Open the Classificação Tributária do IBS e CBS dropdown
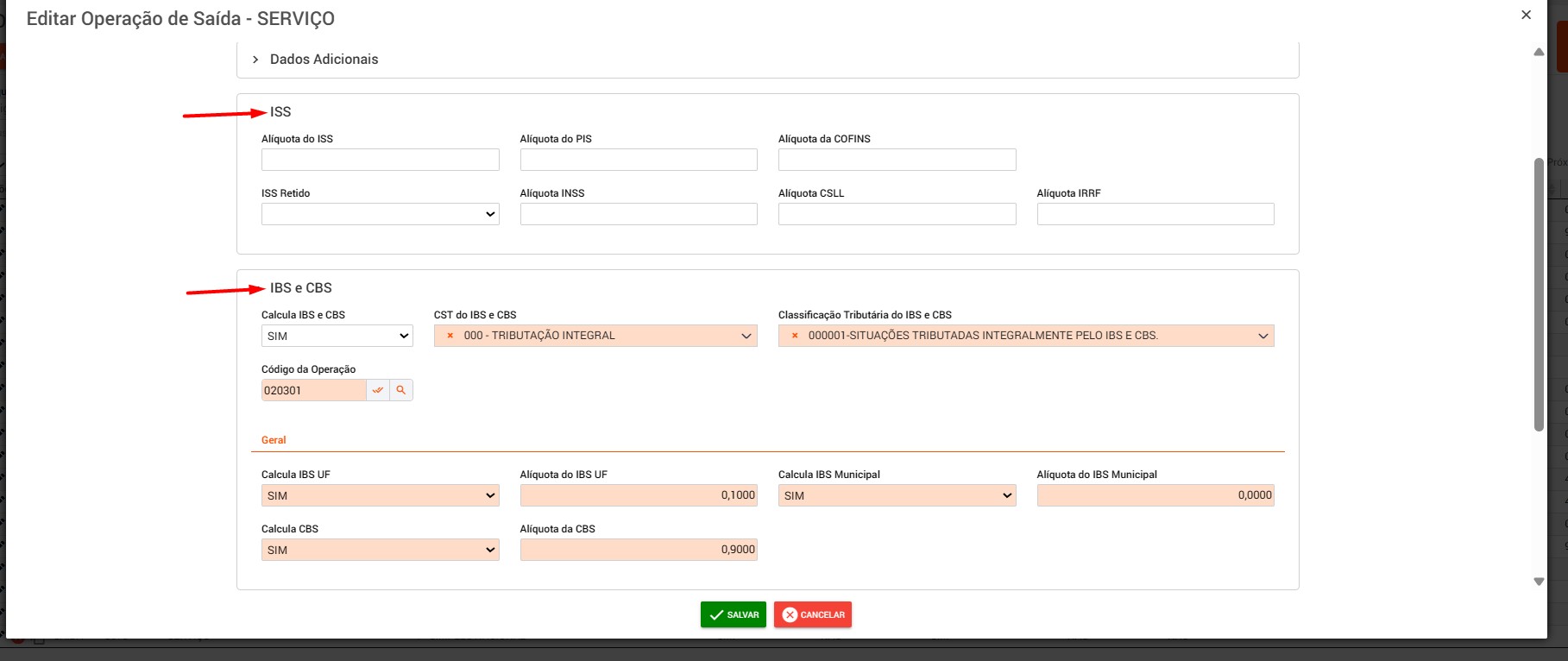Image resolution: width=1568 pixels, height=661 pixels. 1026,336
